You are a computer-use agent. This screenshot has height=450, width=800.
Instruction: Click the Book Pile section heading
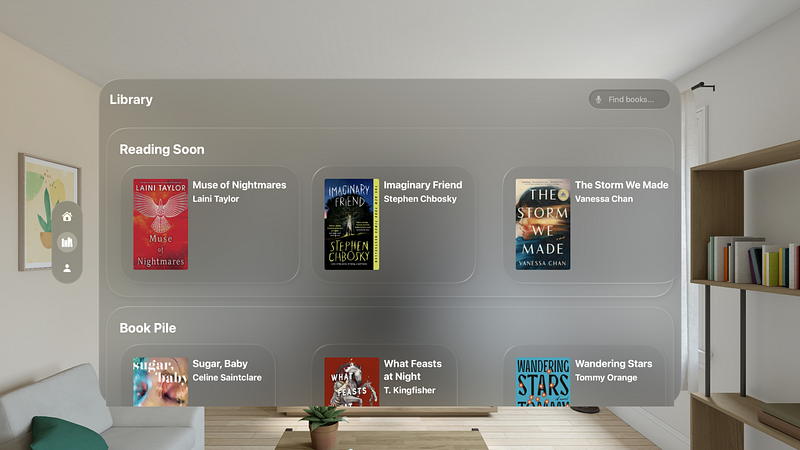[x=147, y=328]
